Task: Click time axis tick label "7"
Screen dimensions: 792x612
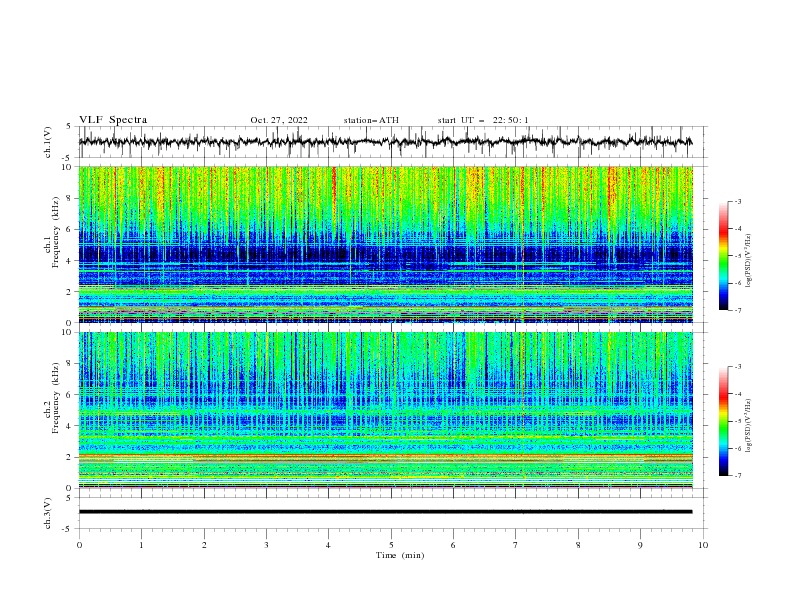Action: 516,545
